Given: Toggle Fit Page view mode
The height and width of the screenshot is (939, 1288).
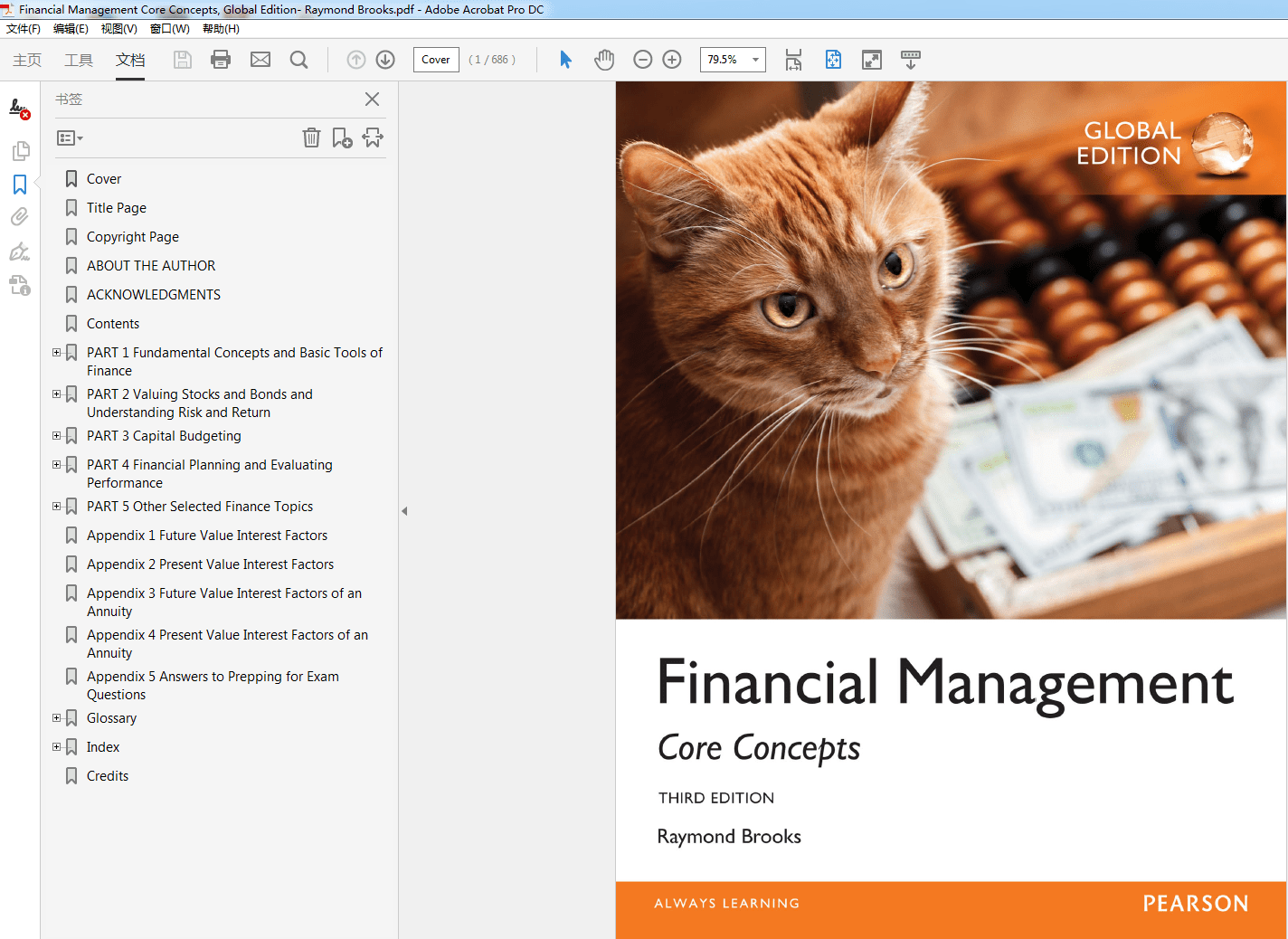Looking at the screenshot, I should pos(832,59).
